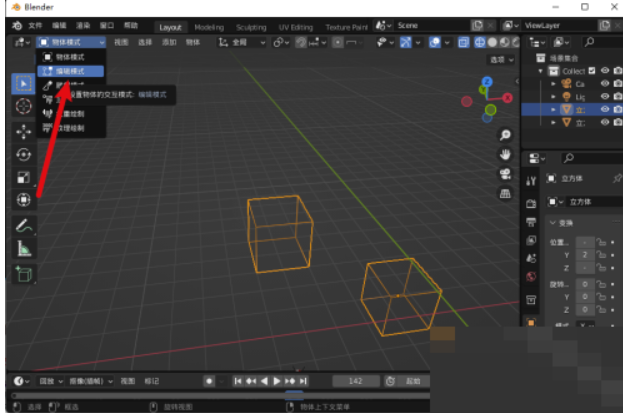Click the pan view hand icon
The height and width of the screenshot is (413, 623).
coord(505,154)
